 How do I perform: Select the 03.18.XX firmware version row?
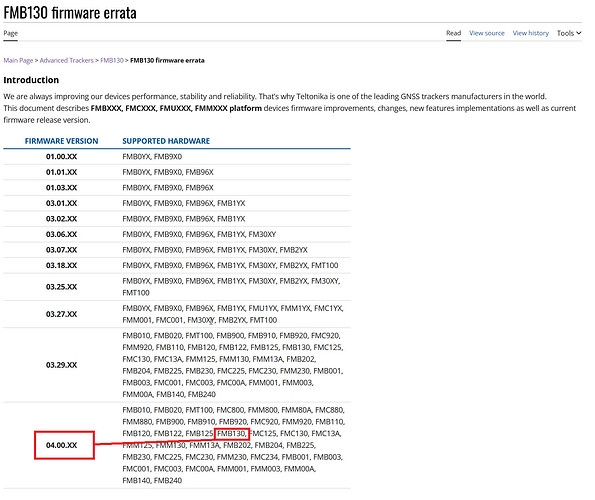point(177,266)
